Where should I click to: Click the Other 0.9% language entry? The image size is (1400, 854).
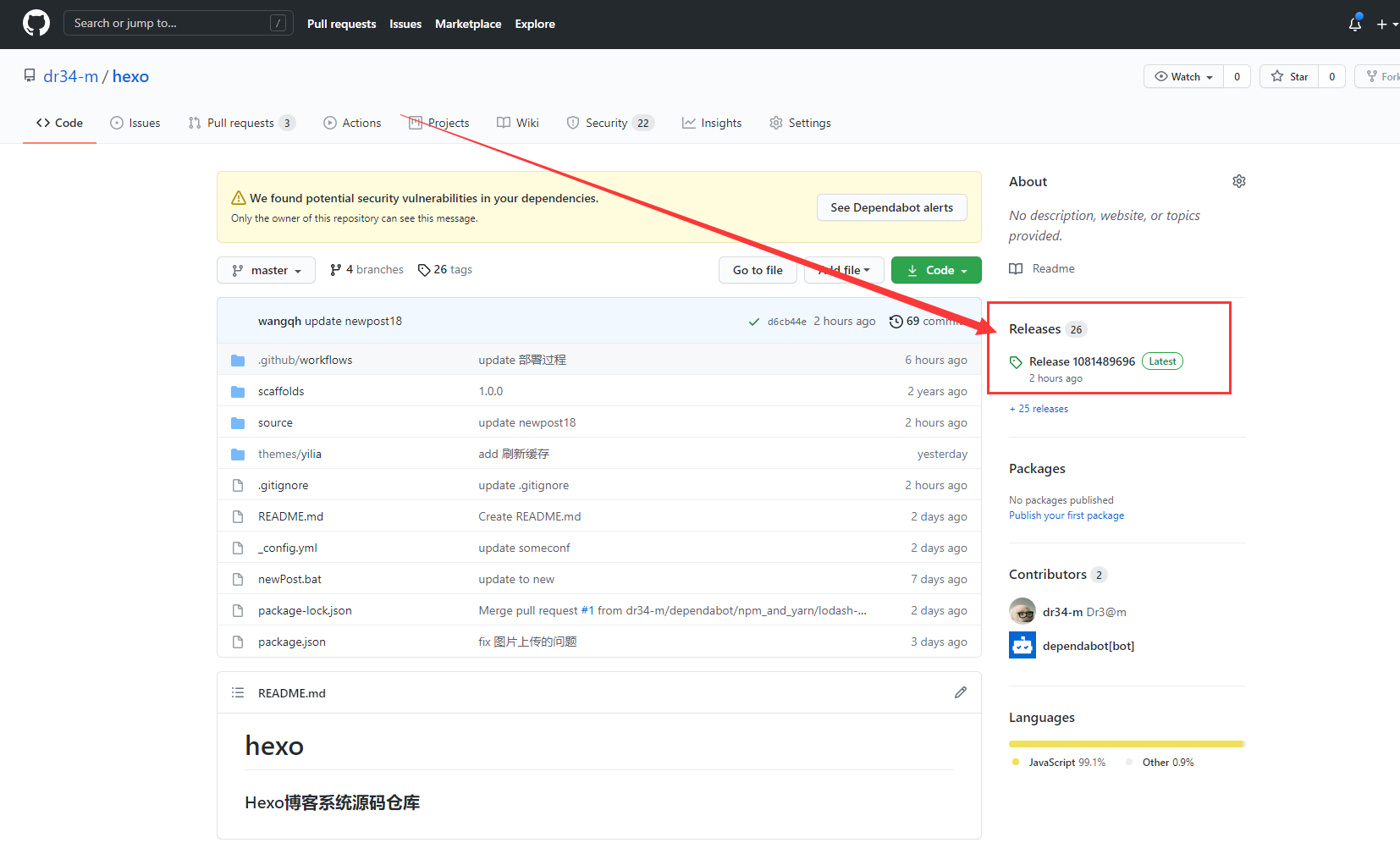point(1160,763)
